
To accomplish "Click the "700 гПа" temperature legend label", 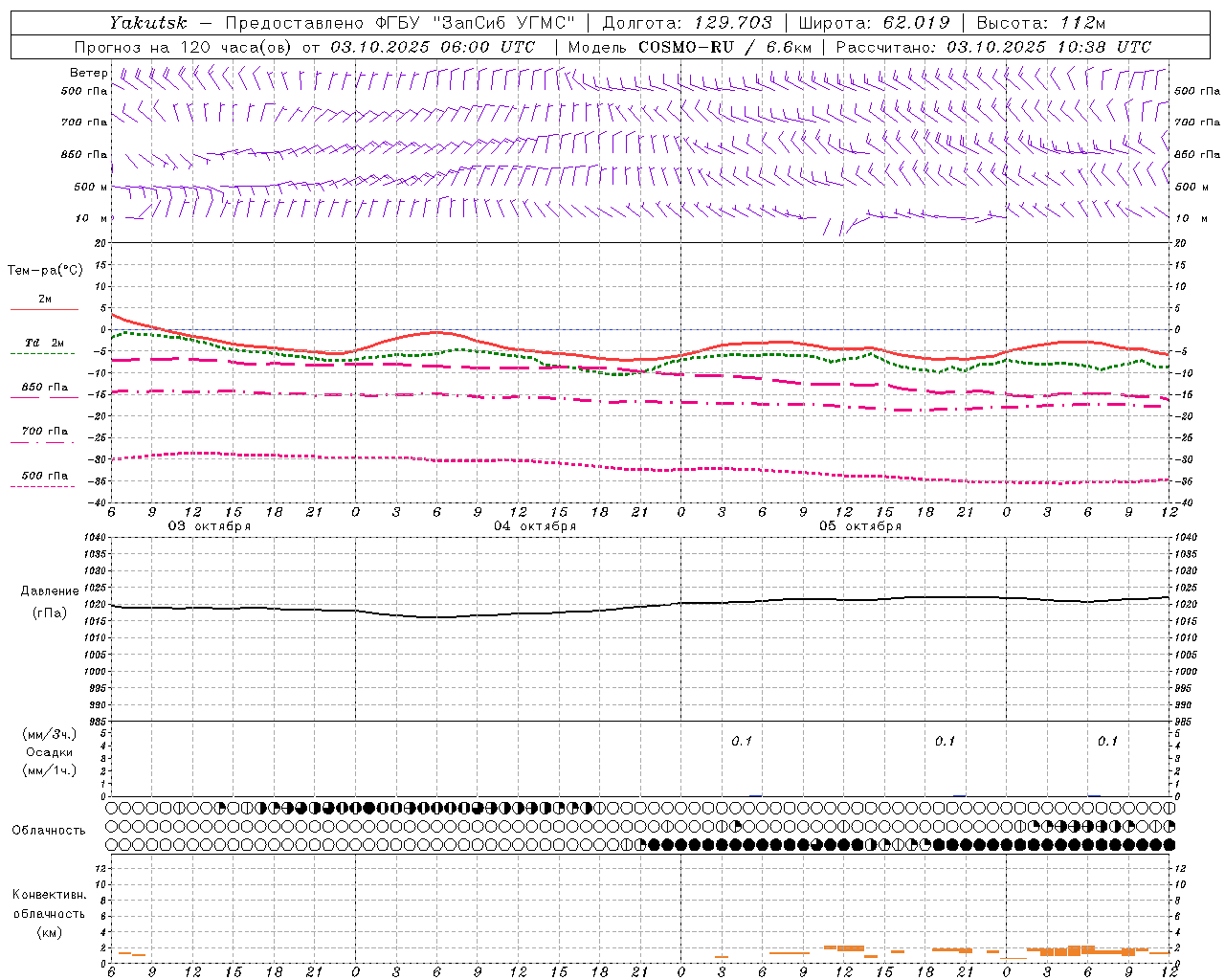I will [45, 432].
